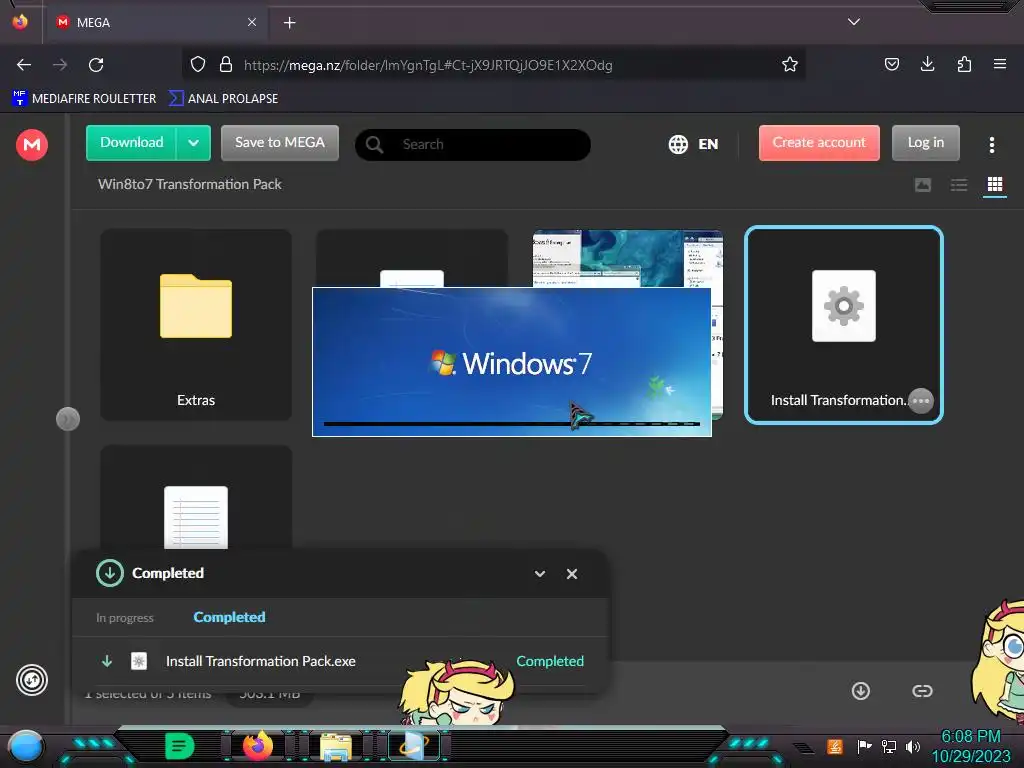The height and width of the screenshot is (768, 1024).
Task: Expand the left sidebar arrow handle
Action: coord(68,419)
